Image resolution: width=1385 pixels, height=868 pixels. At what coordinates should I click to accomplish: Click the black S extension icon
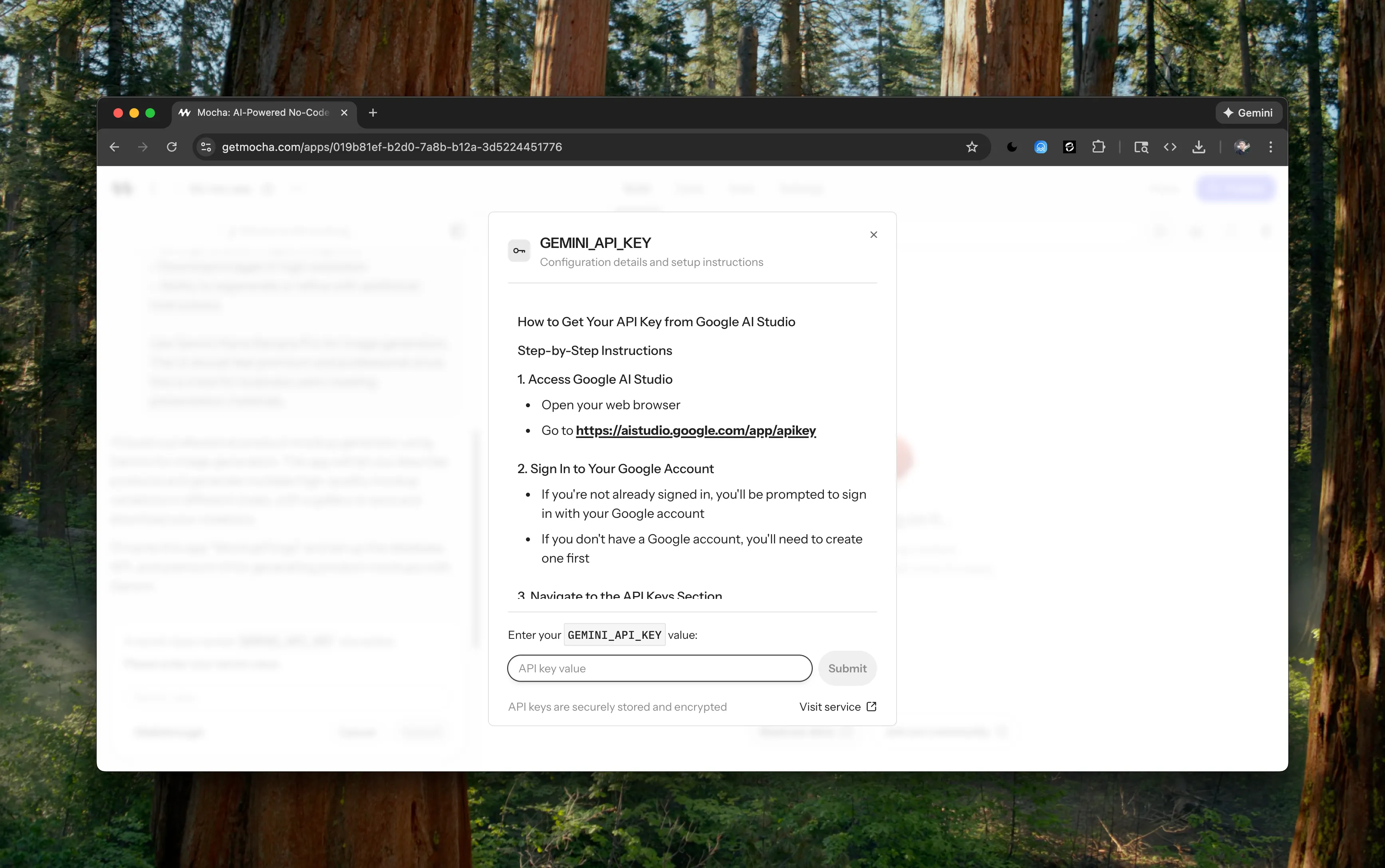(x=1070, y=147)
